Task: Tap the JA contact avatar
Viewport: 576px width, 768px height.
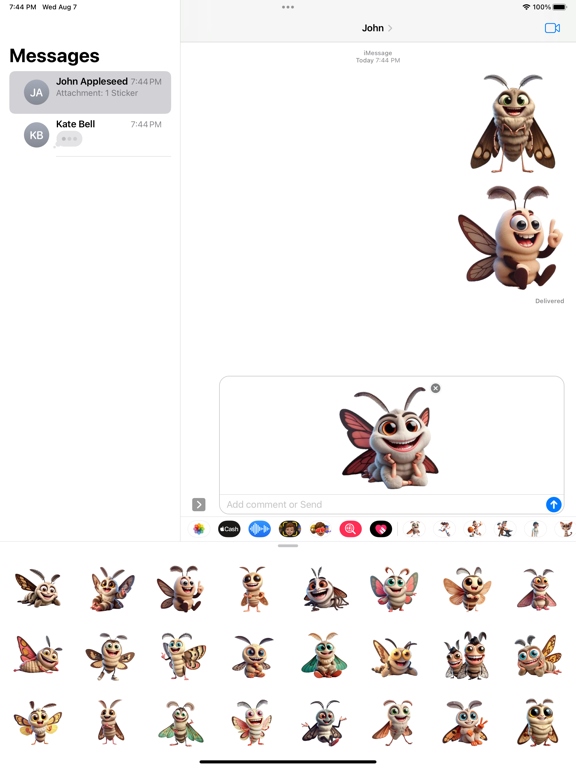Action: pos(36,93)
